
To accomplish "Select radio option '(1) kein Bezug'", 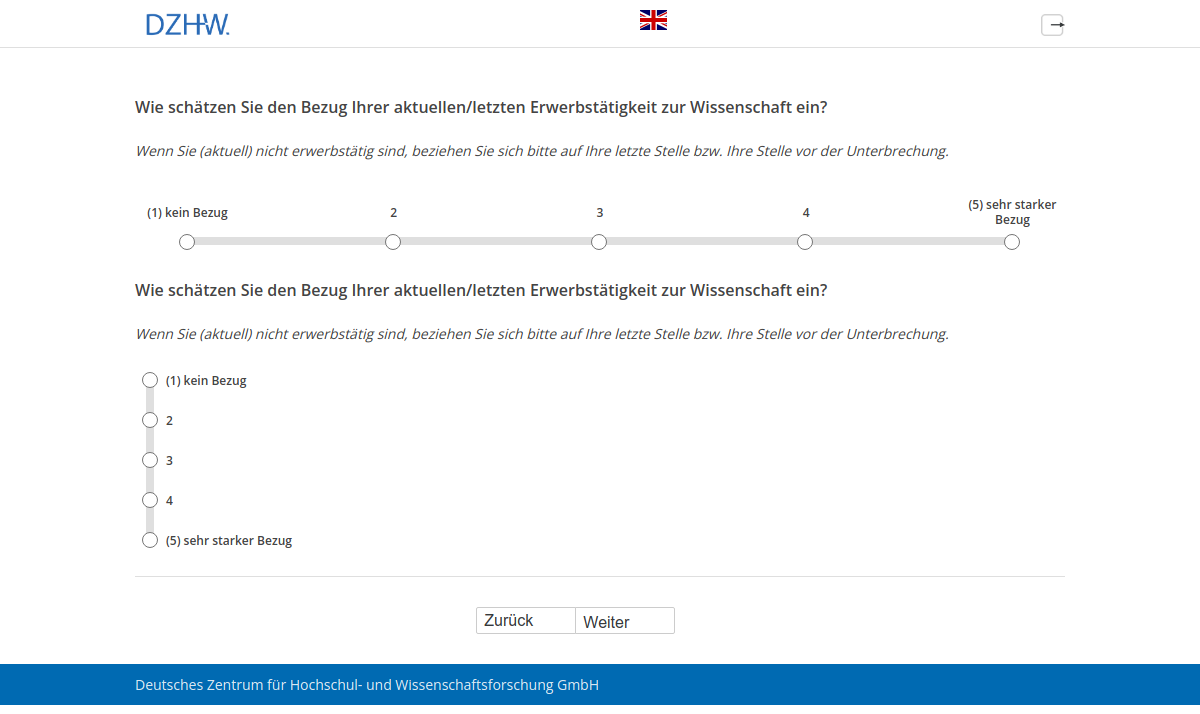I will point(150,380).
